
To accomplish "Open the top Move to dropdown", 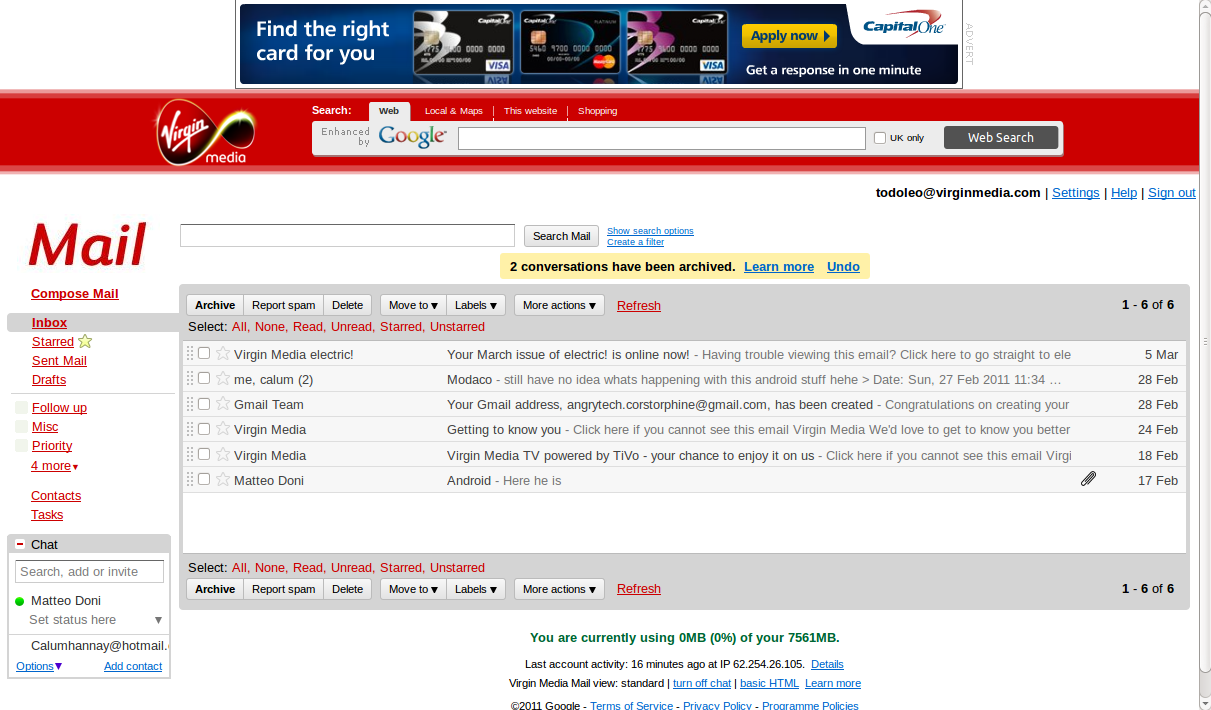I will coord(413,305).
